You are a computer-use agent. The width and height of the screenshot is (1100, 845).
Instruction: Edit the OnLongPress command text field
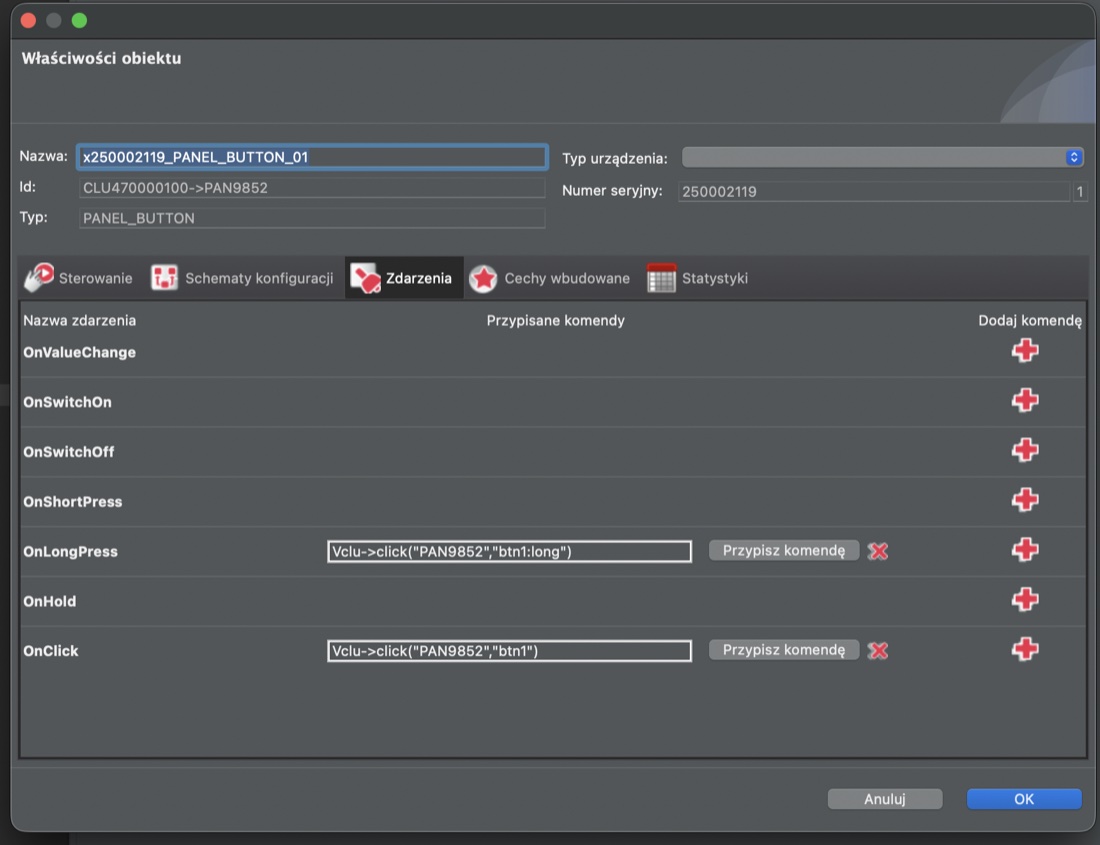[x=509, y=551]
